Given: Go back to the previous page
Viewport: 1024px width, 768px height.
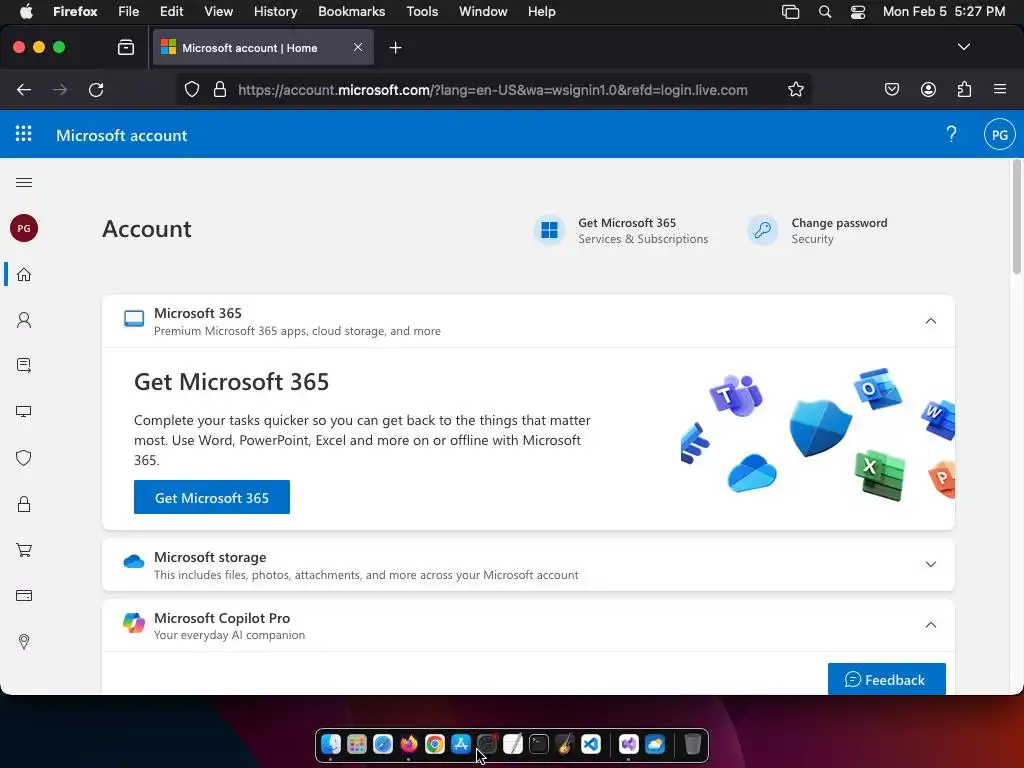Looking at the screenshot, I should 24,89.
